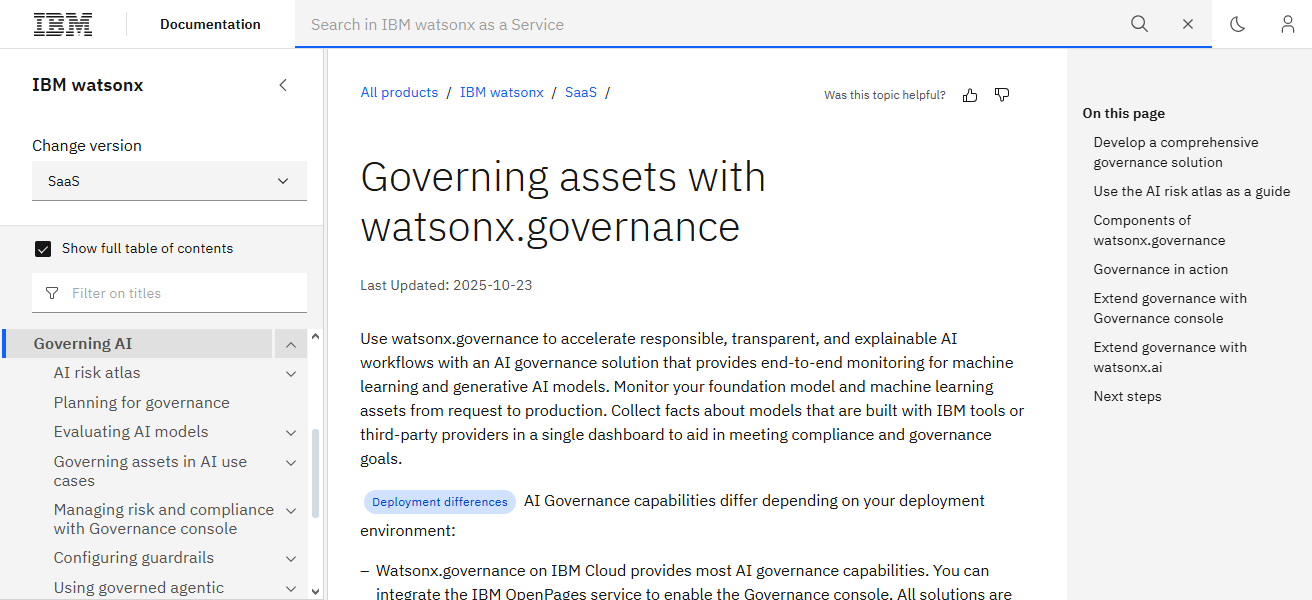Screen dimensions: 1312x600
Task: Expand Configuring guardrails in the sidebar
Action: 290,558
